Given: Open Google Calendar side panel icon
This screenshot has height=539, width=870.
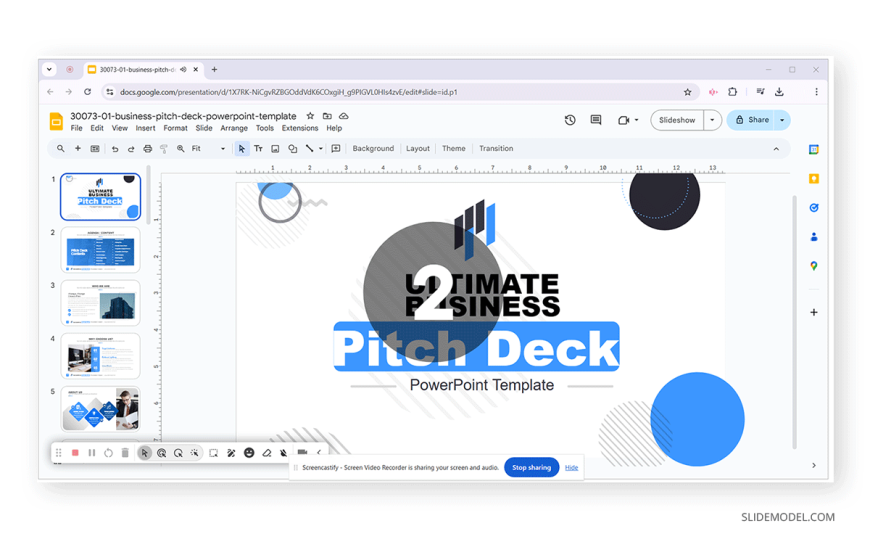Looking at the screenshot, I should [813, 150].
